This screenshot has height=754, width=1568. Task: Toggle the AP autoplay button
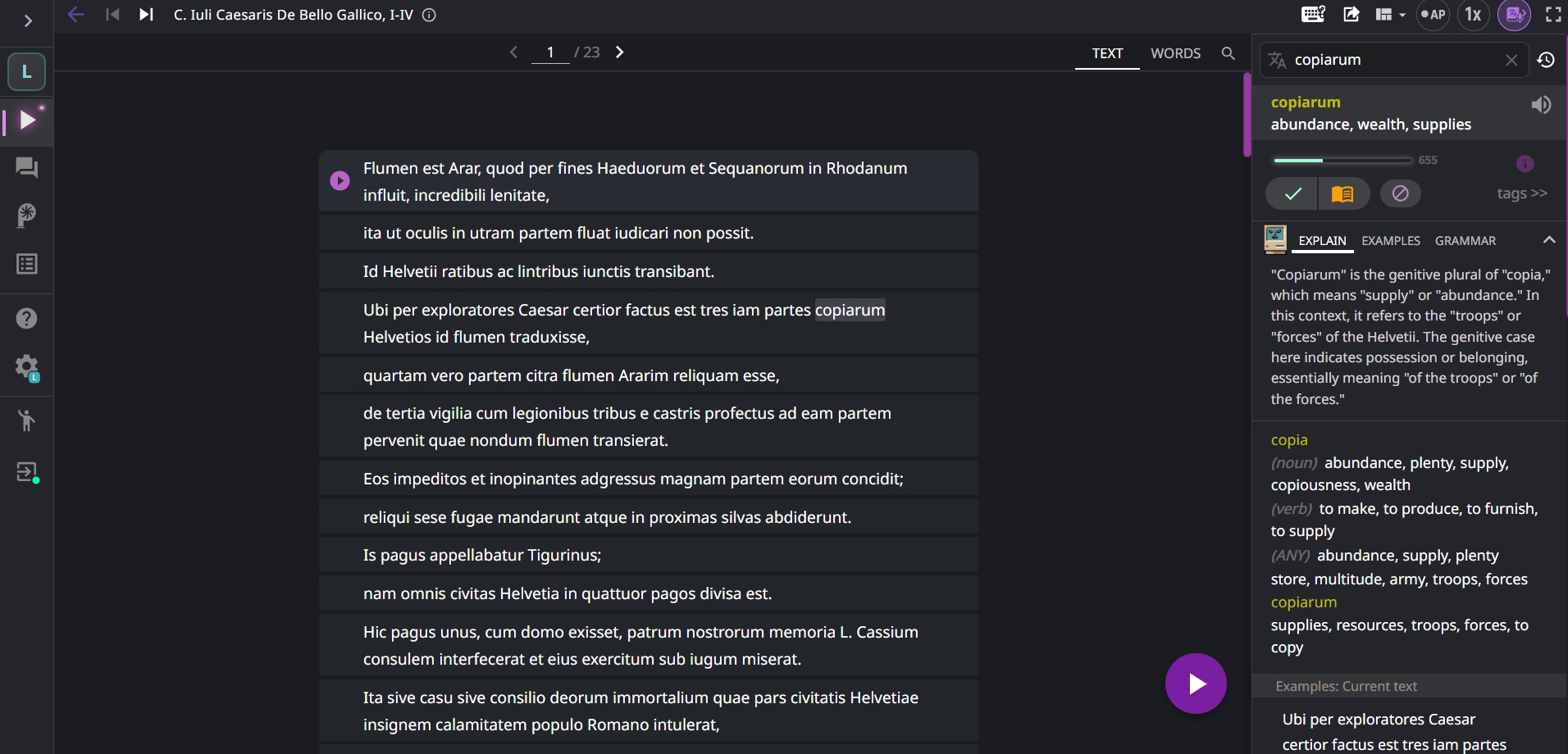click(x=1433, y=15)
